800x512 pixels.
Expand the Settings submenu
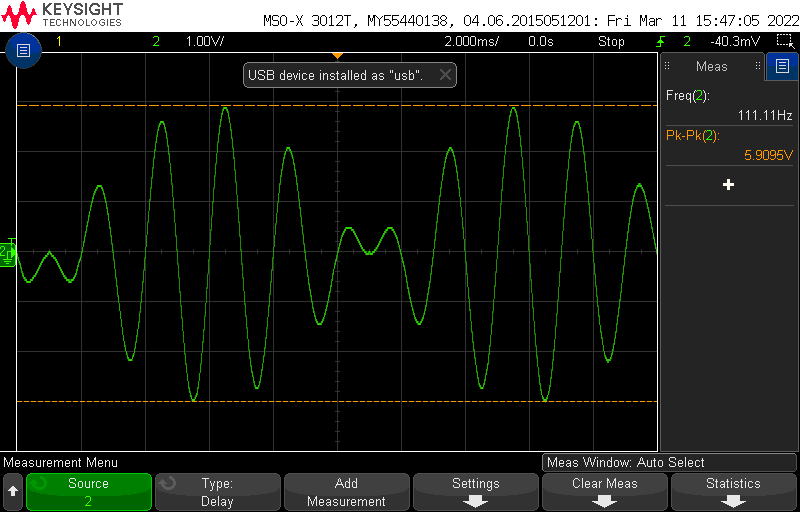coord(475,492)
